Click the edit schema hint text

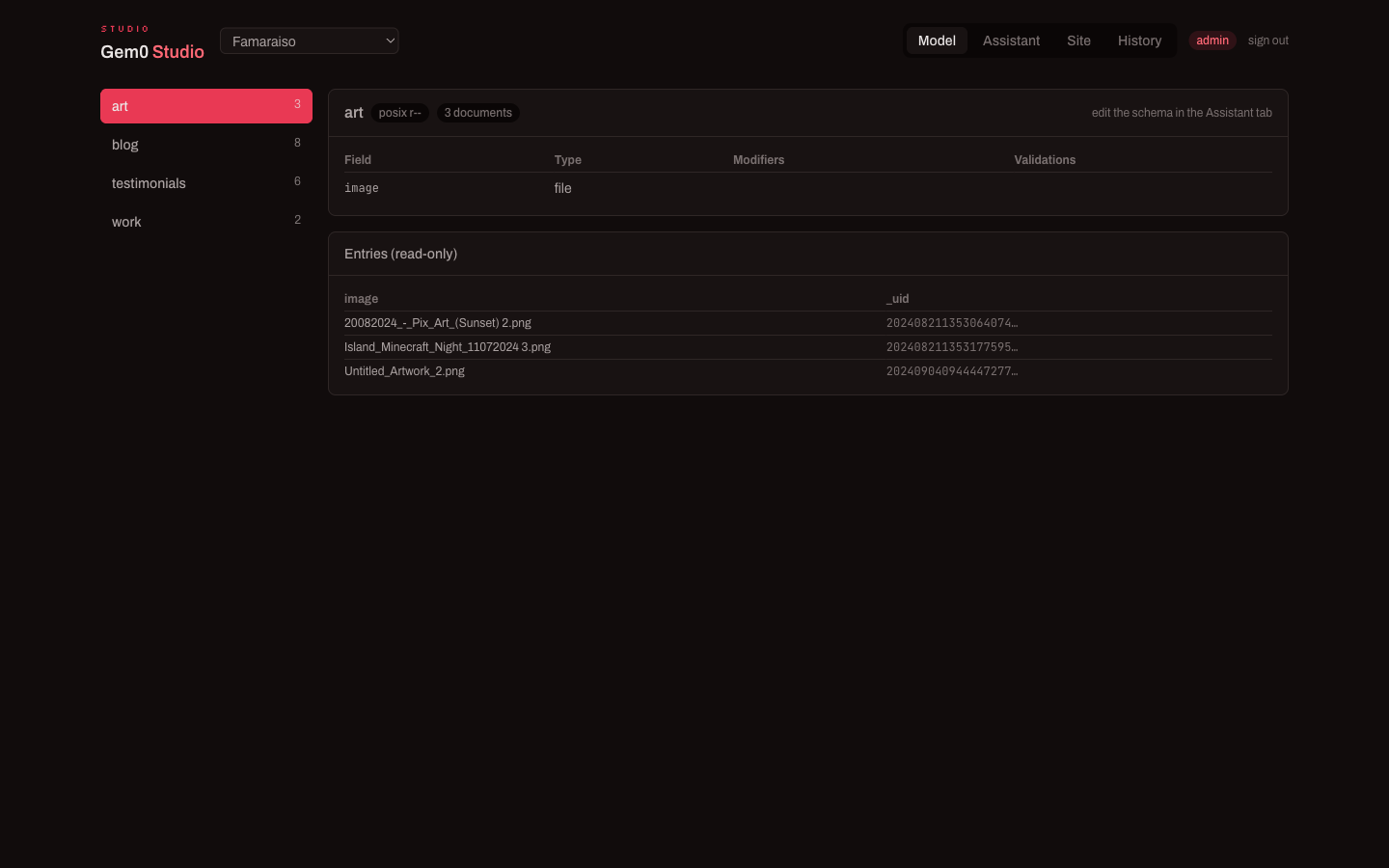click(x=1182, y=113)
